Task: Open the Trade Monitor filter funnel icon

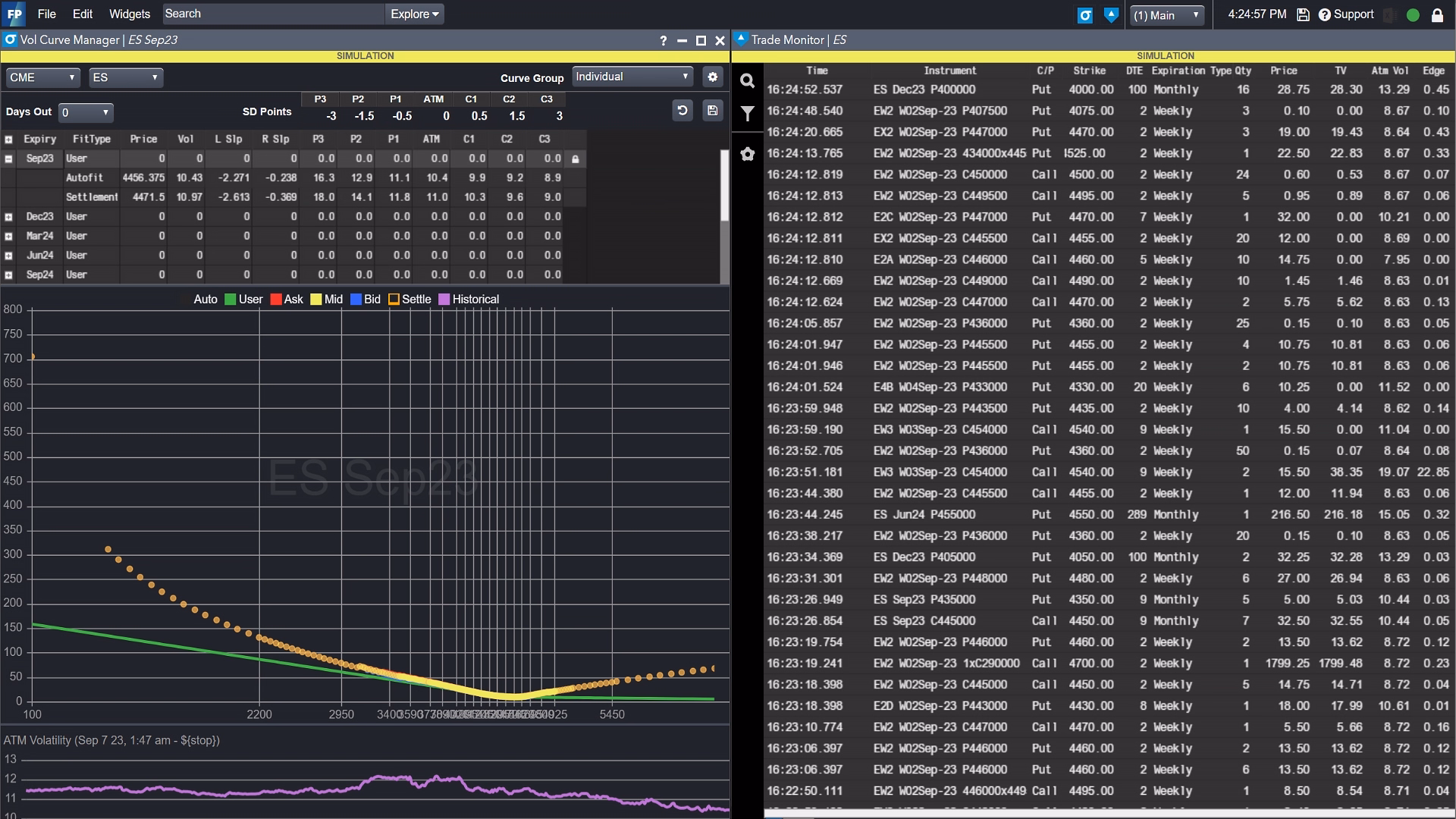Action: click(x=747, y=114)
